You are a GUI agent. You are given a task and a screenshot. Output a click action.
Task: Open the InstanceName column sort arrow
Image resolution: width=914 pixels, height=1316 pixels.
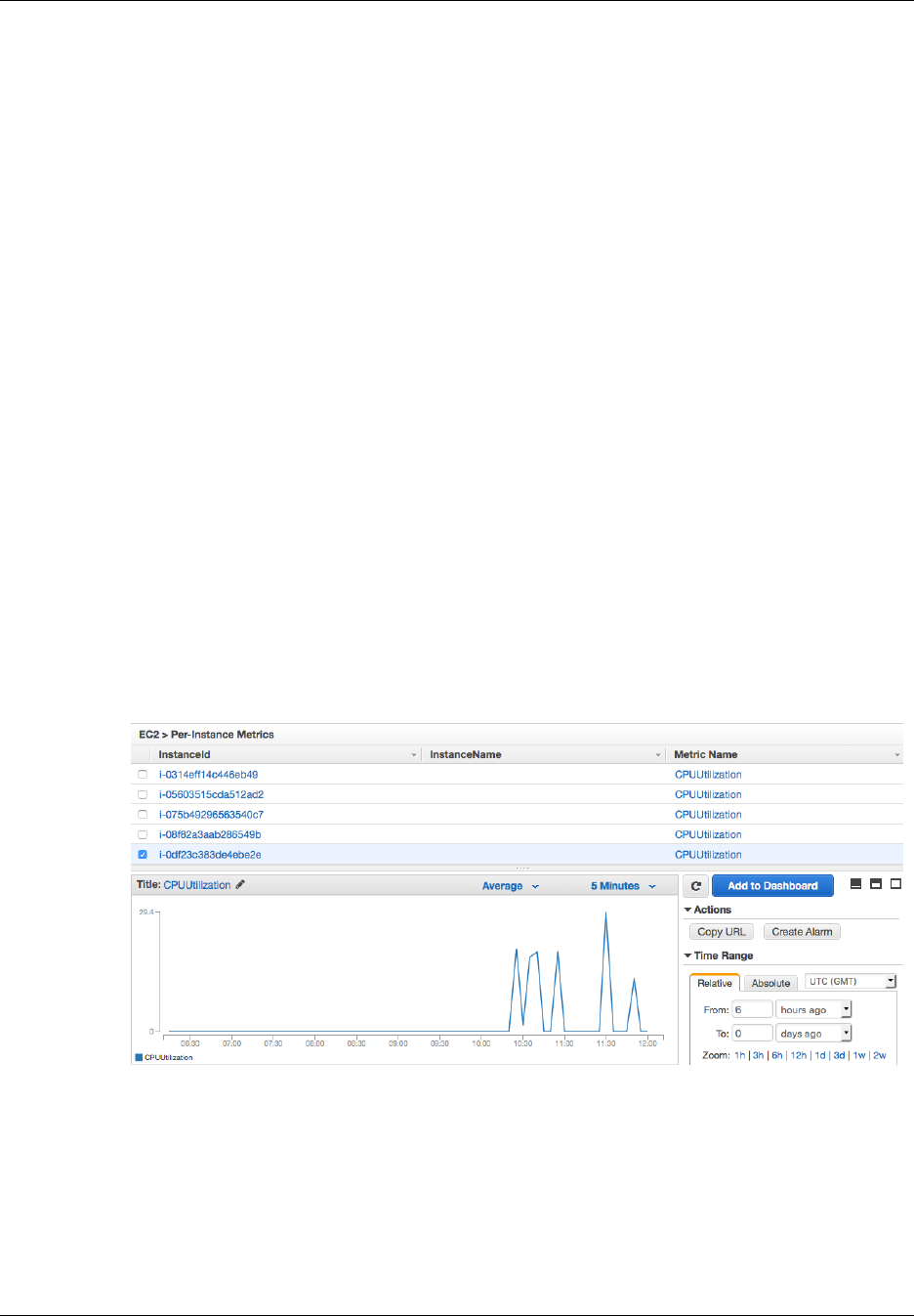658,755
